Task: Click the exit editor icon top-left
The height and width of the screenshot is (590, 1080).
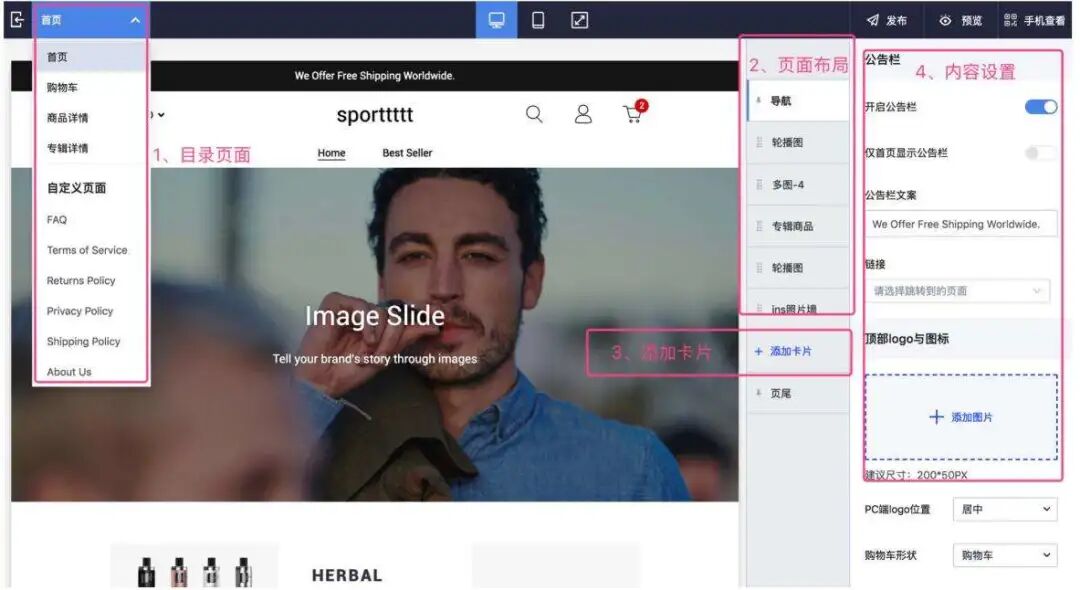Action: click(x=17, y=18)
